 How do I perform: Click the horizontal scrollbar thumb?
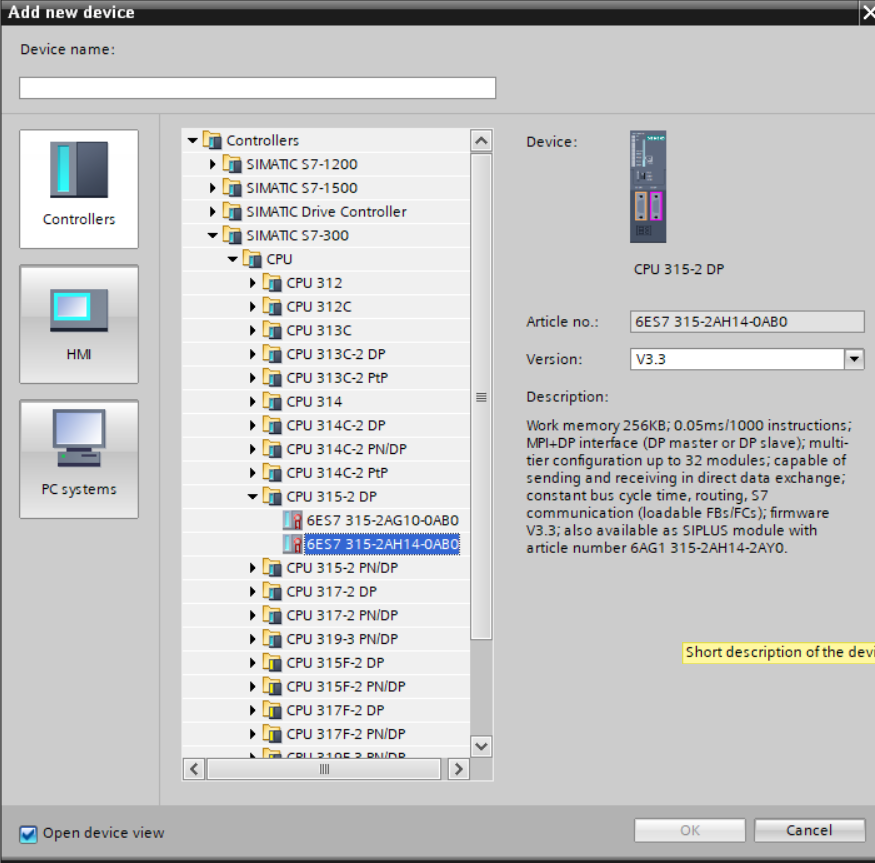click(x=324, y=769)
